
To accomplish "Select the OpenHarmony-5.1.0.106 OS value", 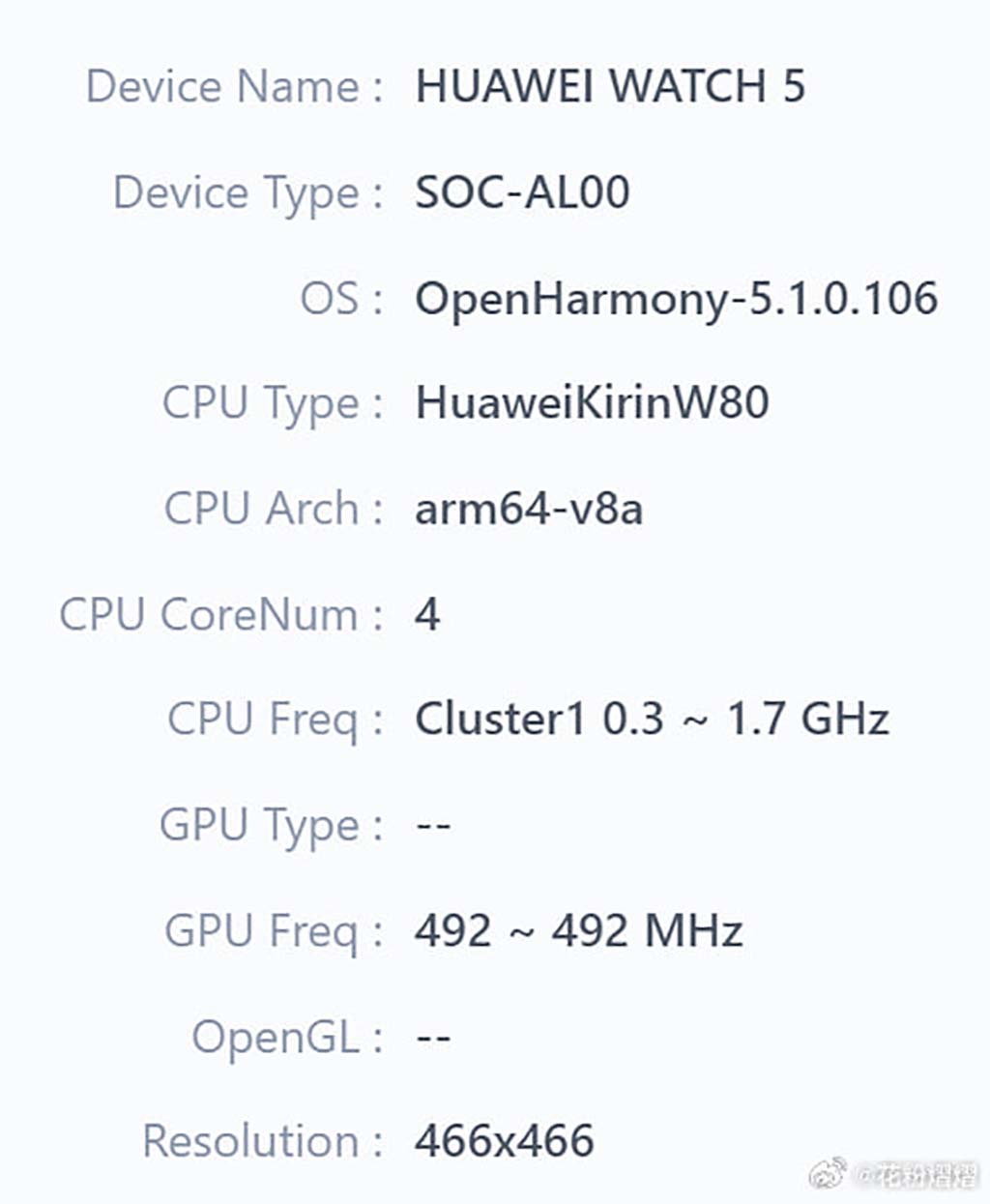I will 676,298.
